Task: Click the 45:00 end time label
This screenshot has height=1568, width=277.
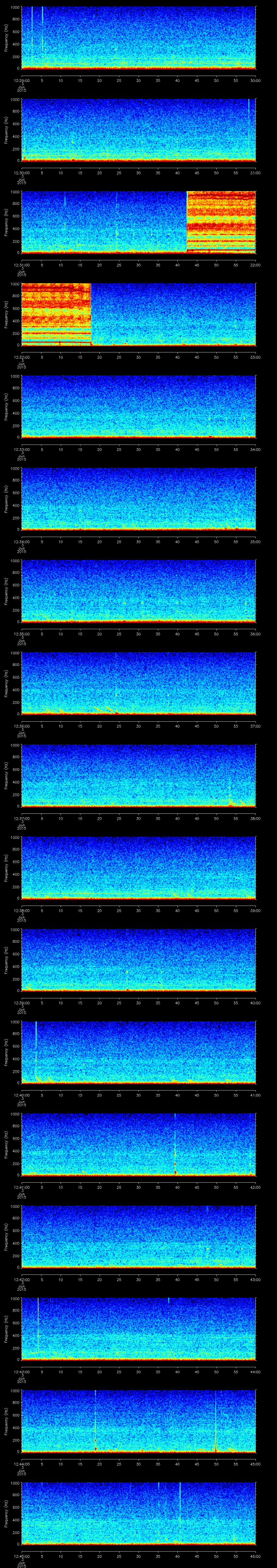Action: (x=256, y=1464)
